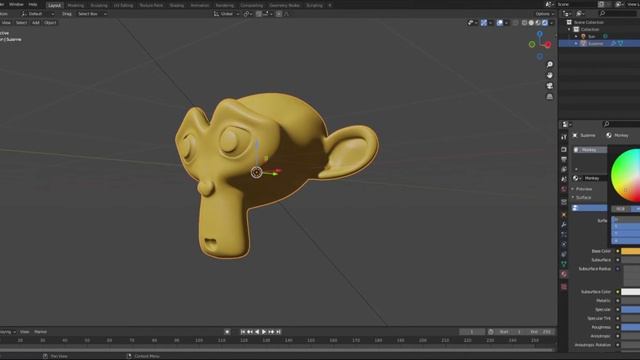This screenshot has height=360, width=640.
Task: Click the Subsurface Color white swatch
Action: pyautogui.click(x=630, y=292)
